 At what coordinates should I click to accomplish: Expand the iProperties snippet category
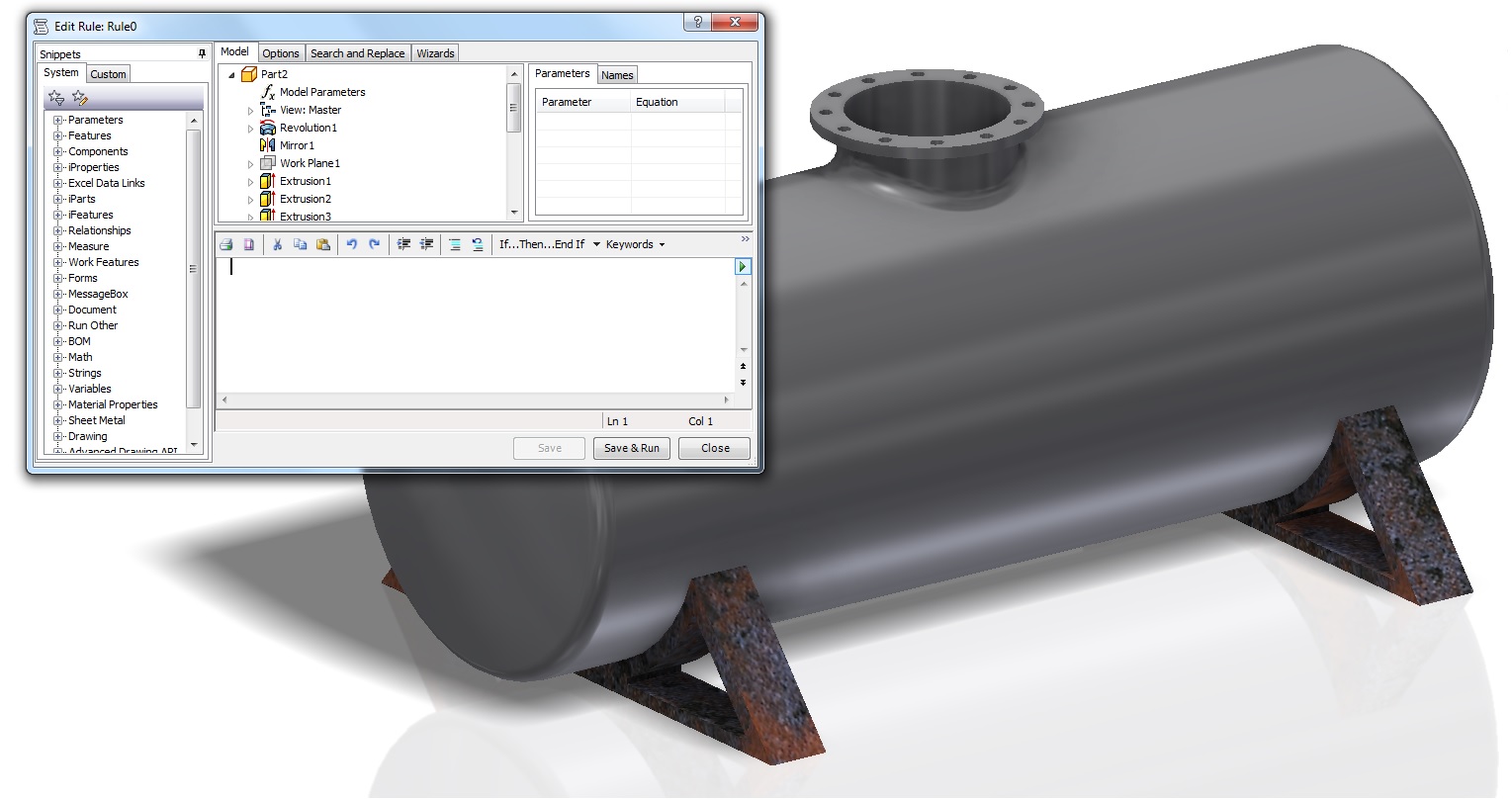tap(58, 167)
